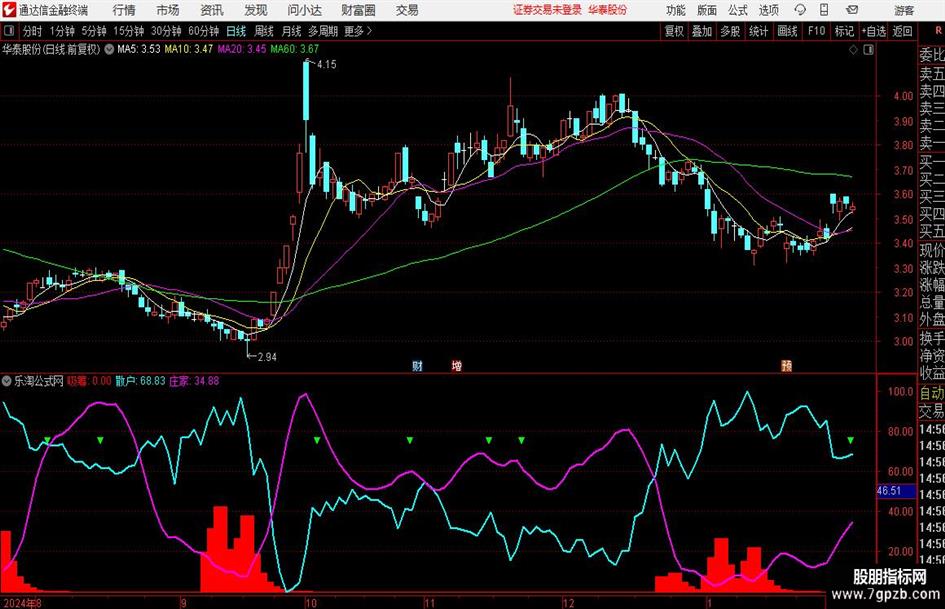Image resolution: width=945 pixels, height=609 pixels.
Task: Click the MA20: 3.45 indicator value
Action: pyautogui.click(x=242, y=49)
